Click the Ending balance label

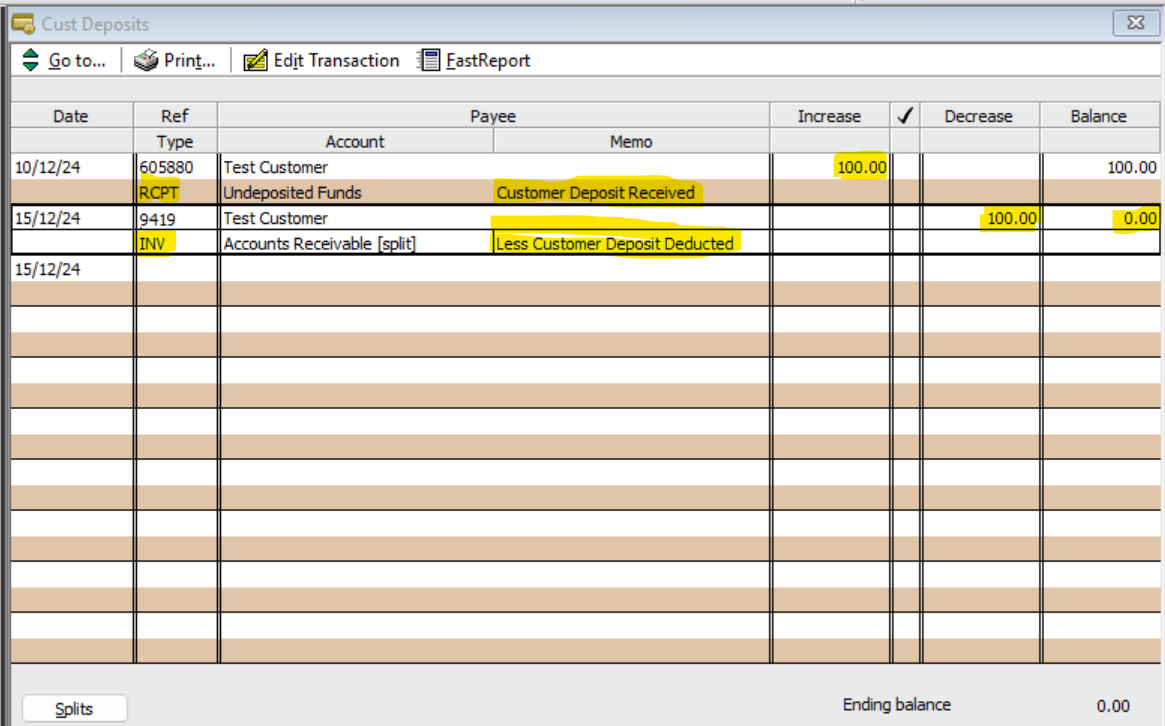click(x=897, y=704)
